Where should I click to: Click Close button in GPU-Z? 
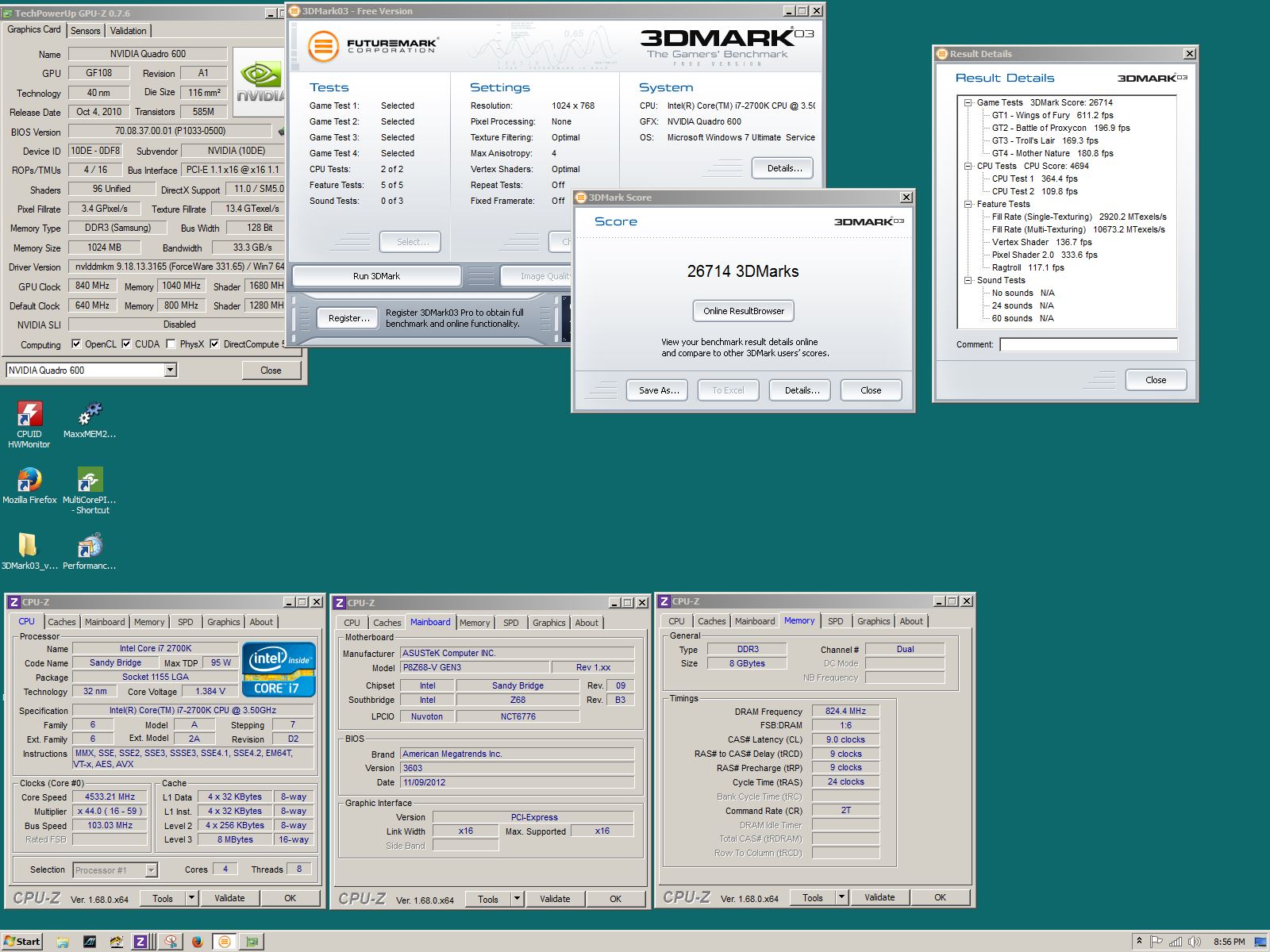[271, 370]
